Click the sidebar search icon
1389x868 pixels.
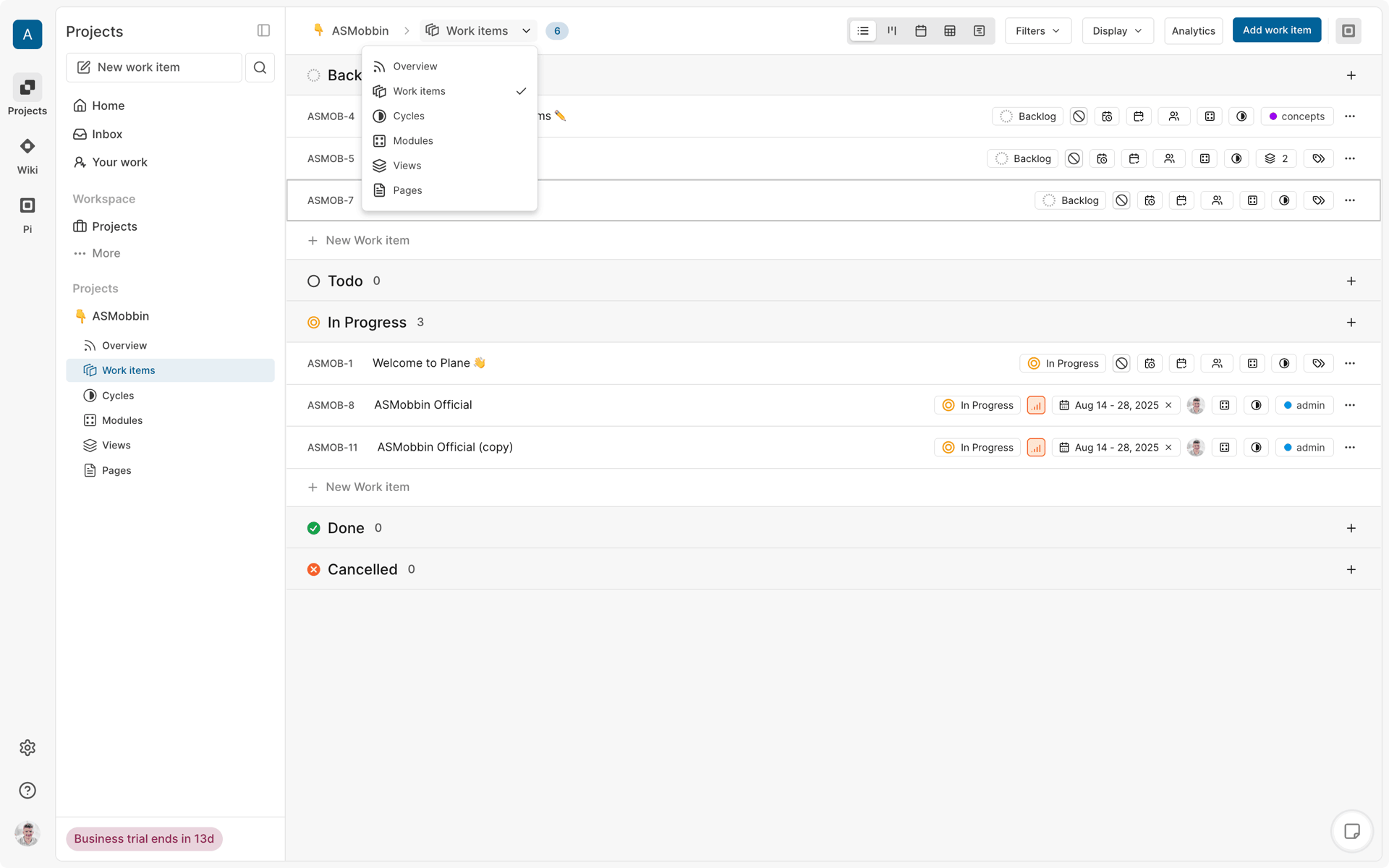[260, 67]
